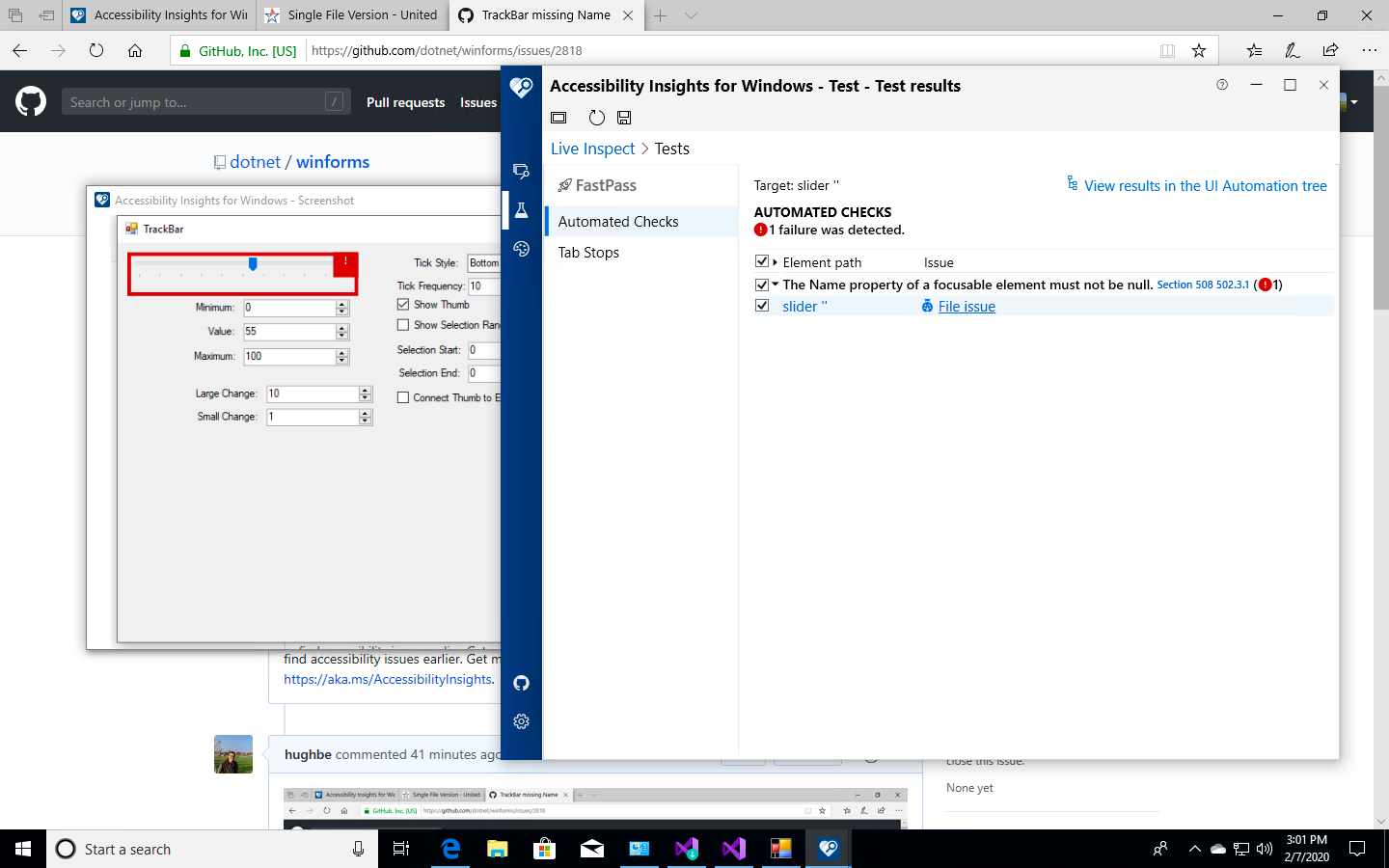The height and width of the screenshot is (868, 1389).
Task: Click the GitHub search field
Action: tap(205, 101)
